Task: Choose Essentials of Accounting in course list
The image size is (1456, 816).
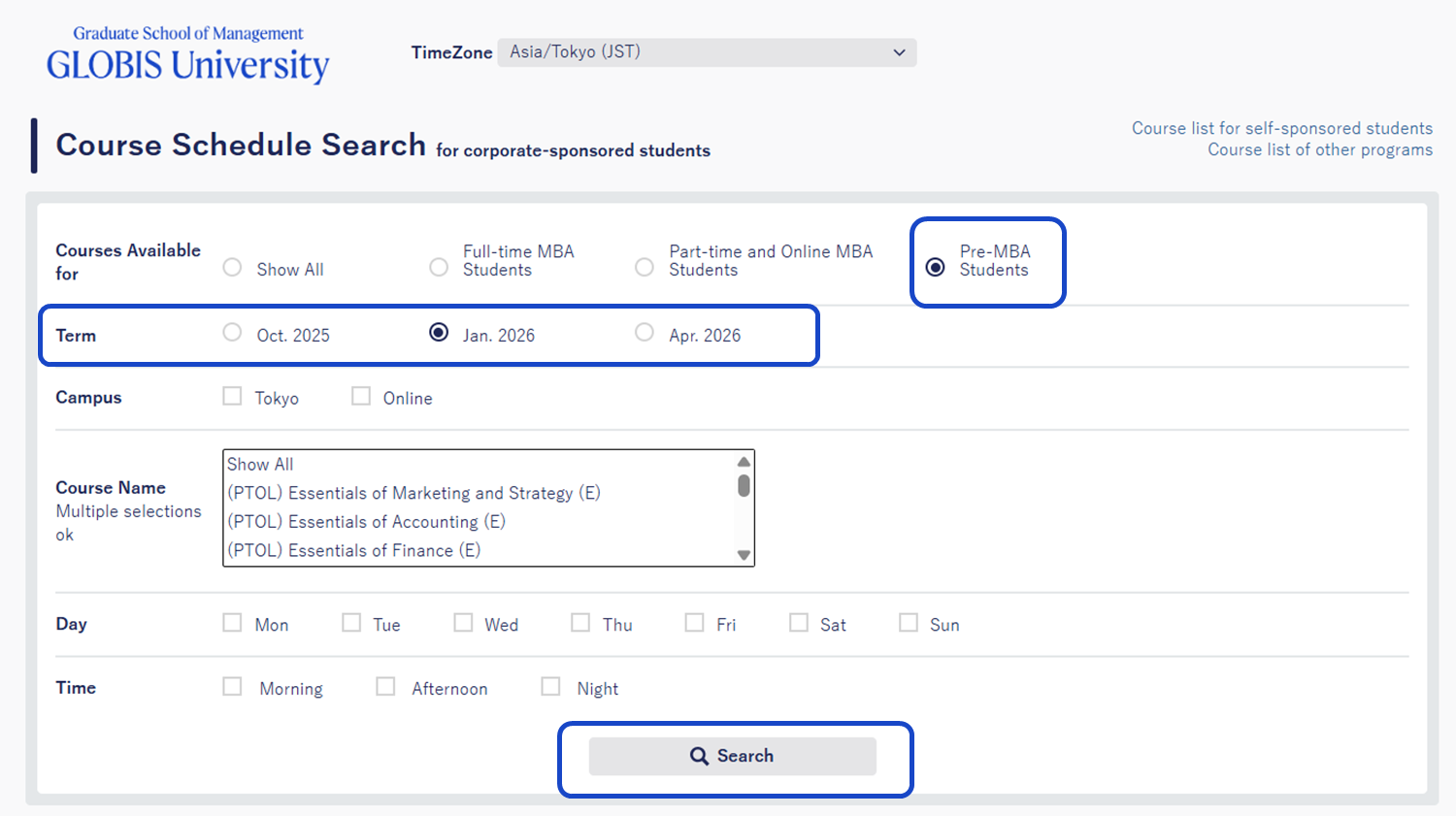Action: (366, 522)
